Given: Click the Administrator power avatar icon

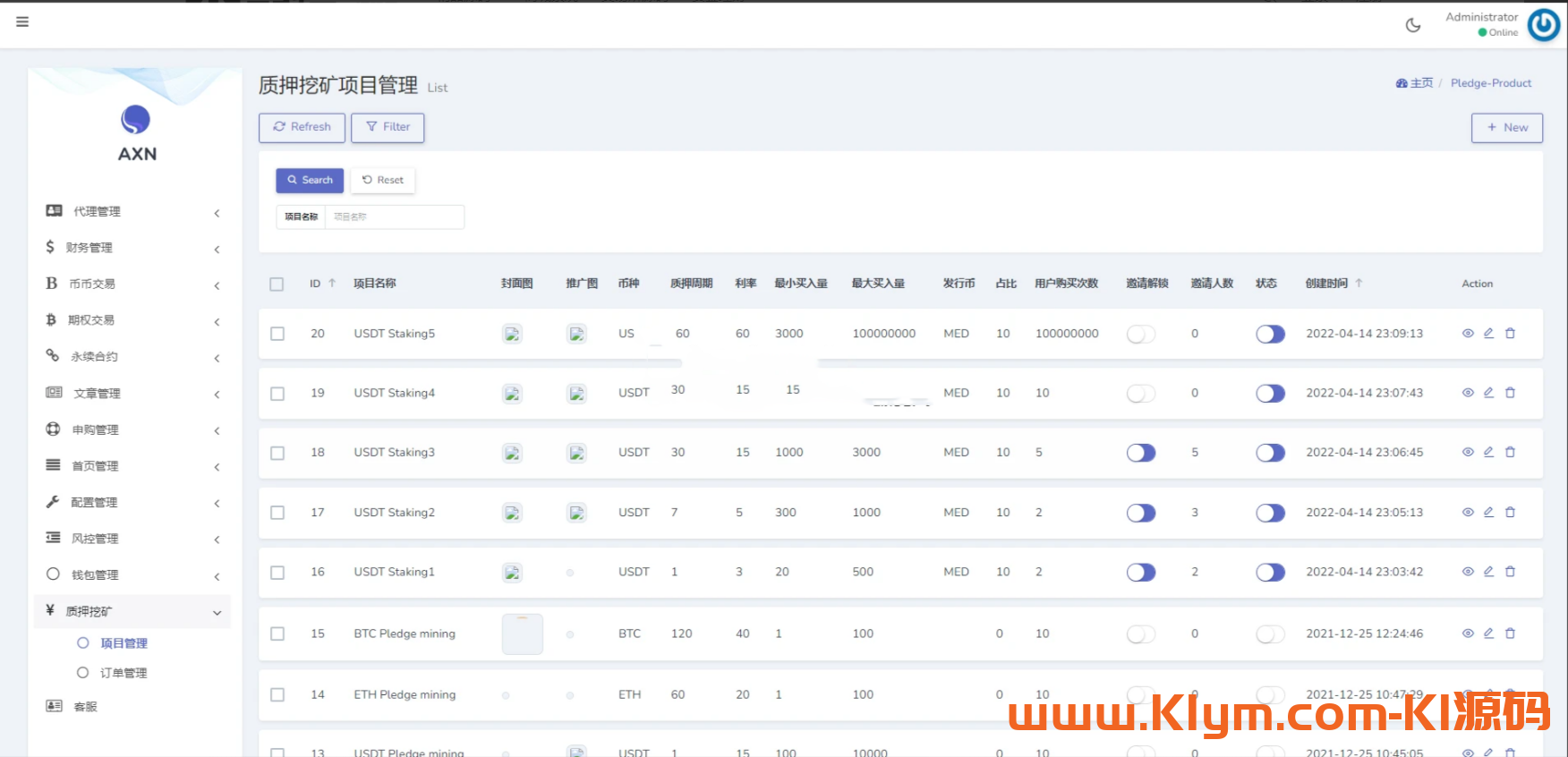Looking at the screenshot, I should (1544, 25).
